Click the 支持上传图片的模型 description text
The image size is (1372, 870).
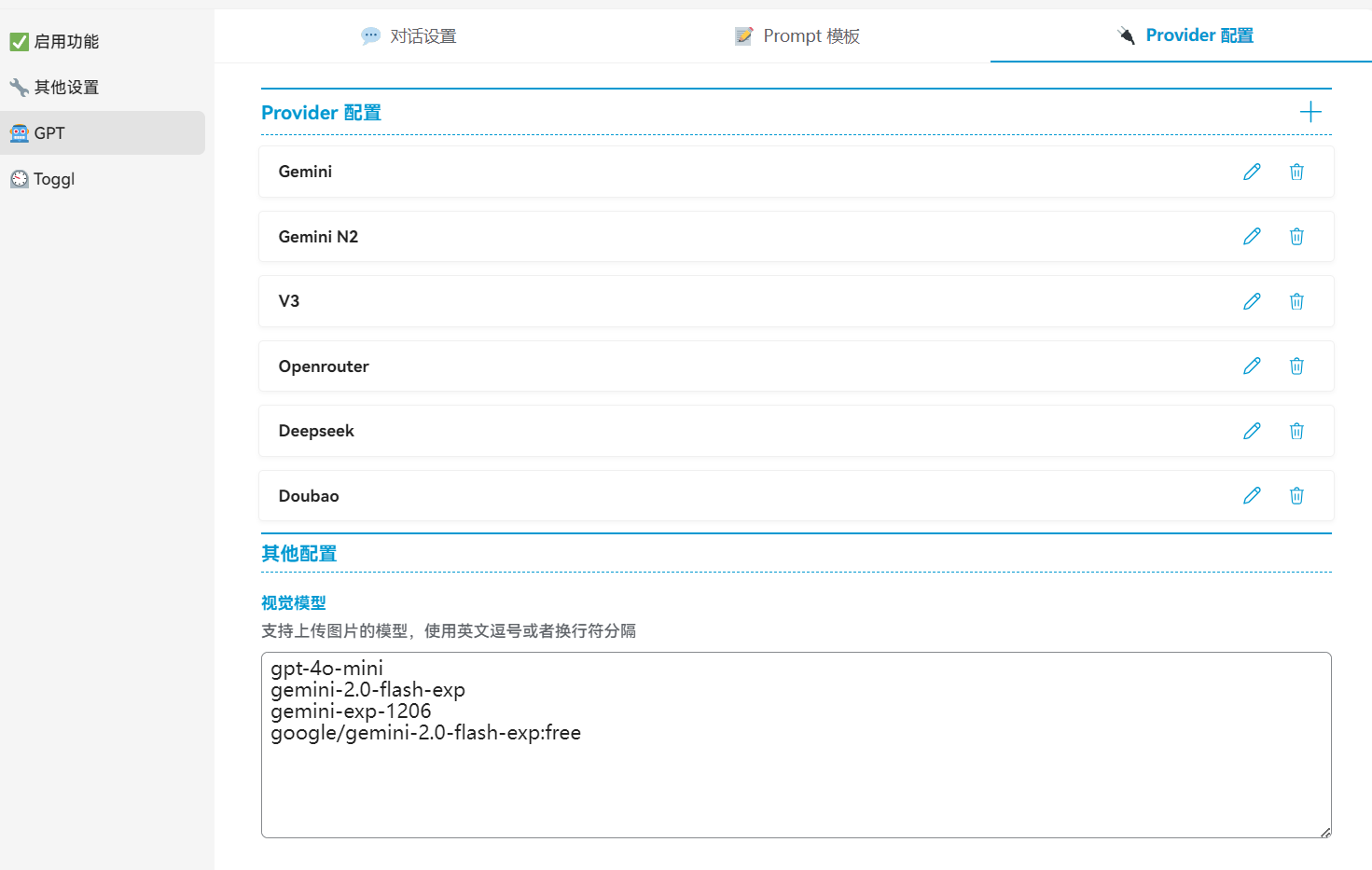coord(449,631)
